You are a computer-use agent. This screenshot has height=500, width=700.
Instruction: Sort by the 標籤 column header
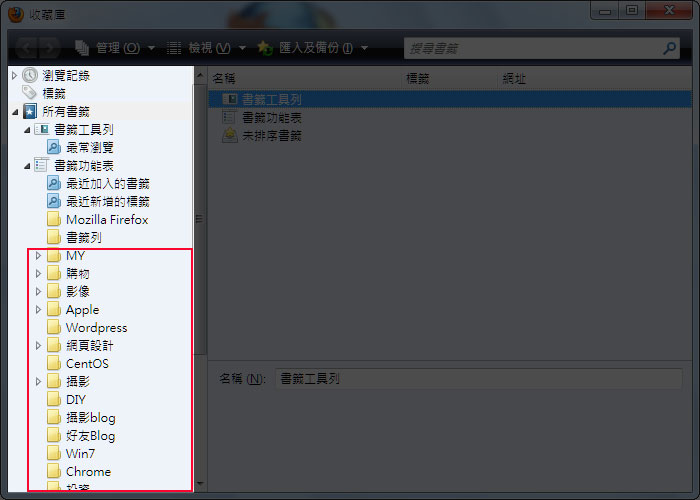click(x=449, y=79)
